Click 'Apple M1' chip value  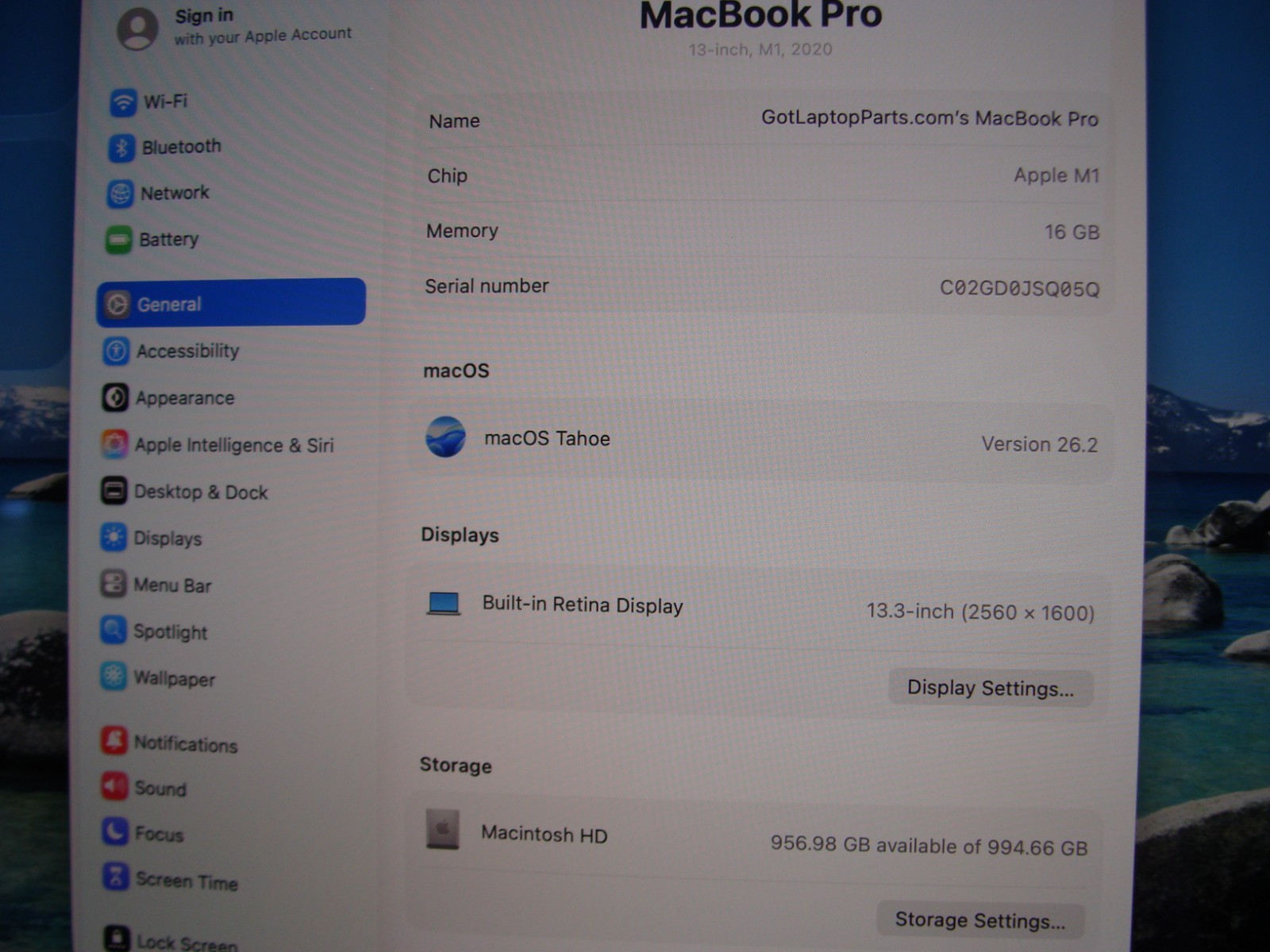coord(1056,175)
